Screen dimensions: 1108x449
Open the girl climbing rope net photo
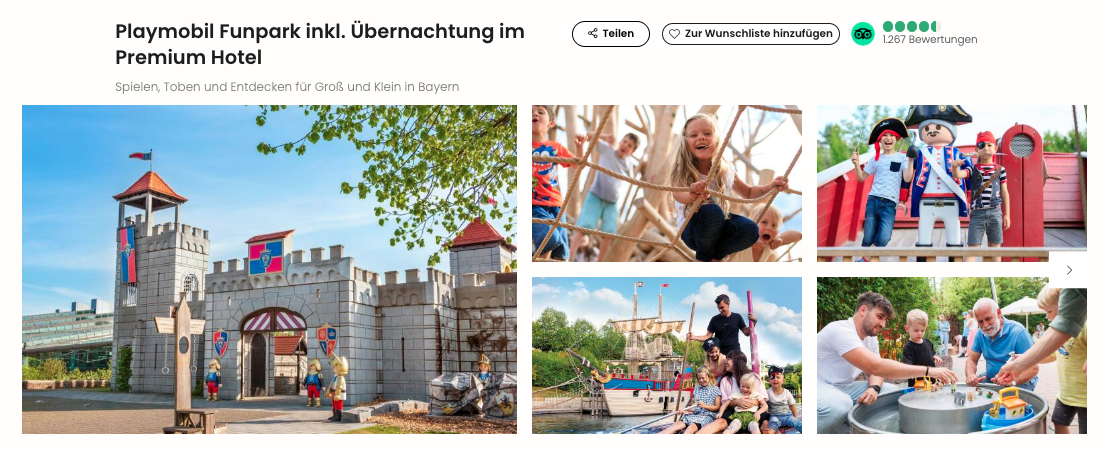click(667, 183)
